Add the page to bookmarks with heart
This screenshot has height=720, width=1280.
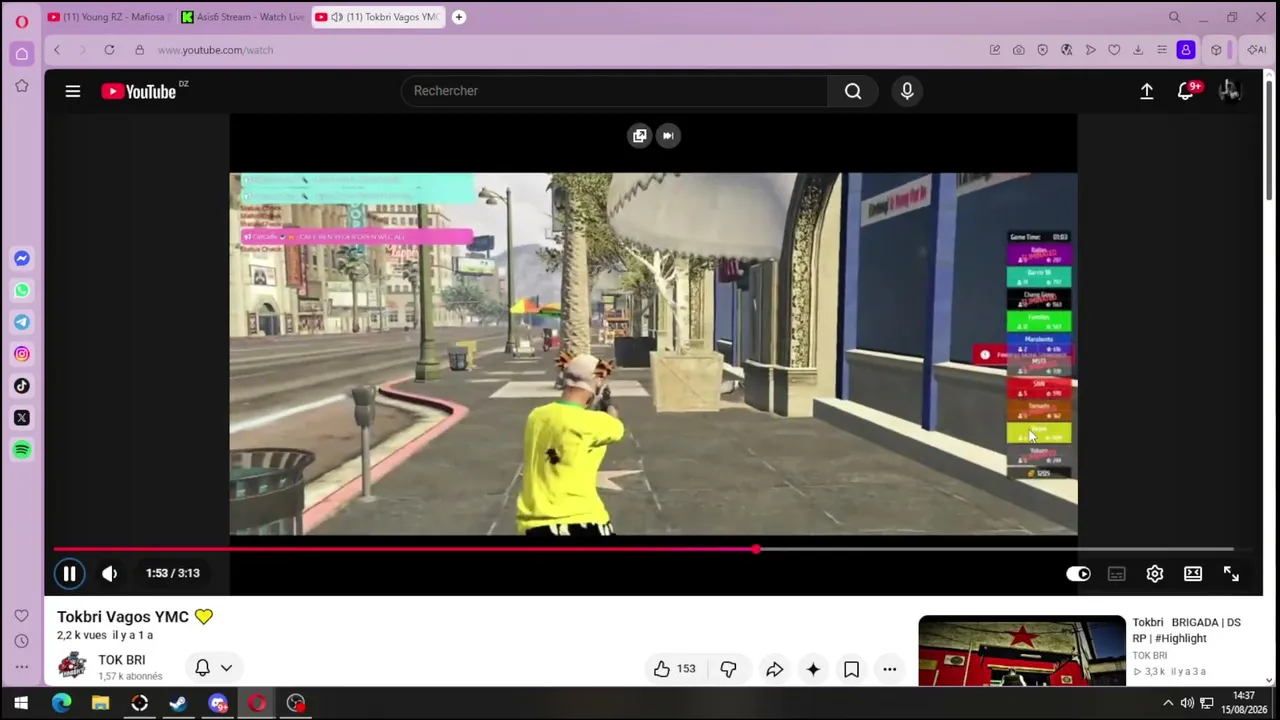(x=1114, y=50)
